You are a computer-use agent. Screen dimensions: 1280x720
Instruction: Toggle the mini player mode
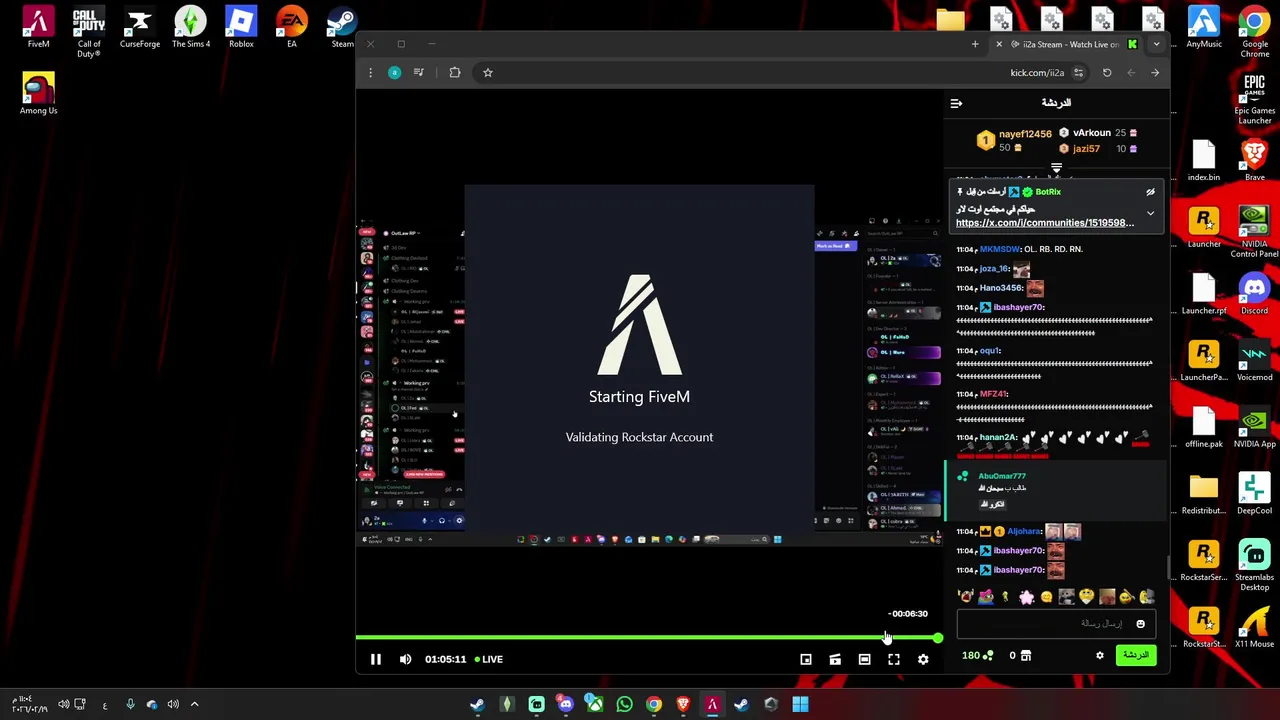806,659
